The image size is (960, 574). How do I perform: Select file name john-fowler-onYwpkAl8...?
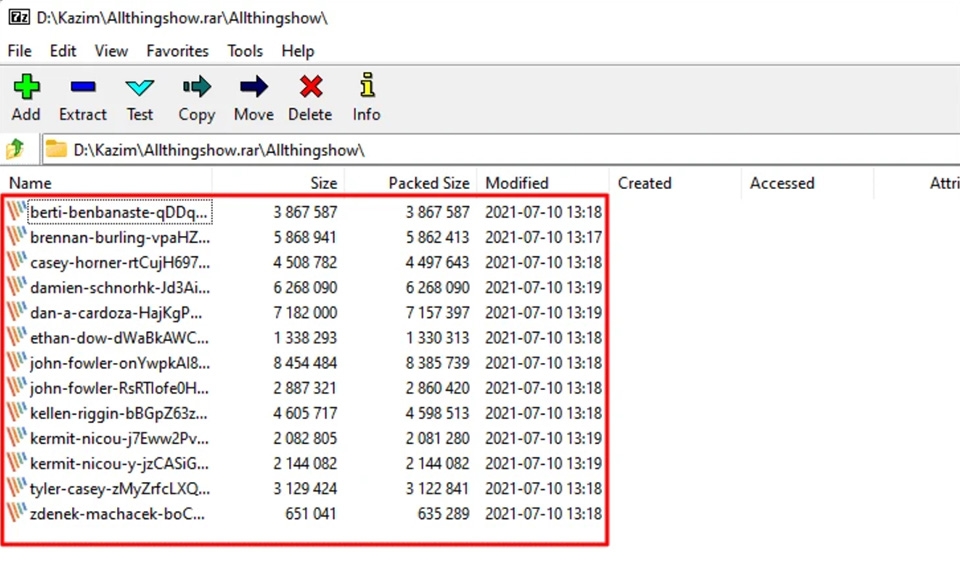tap(120, 363)
